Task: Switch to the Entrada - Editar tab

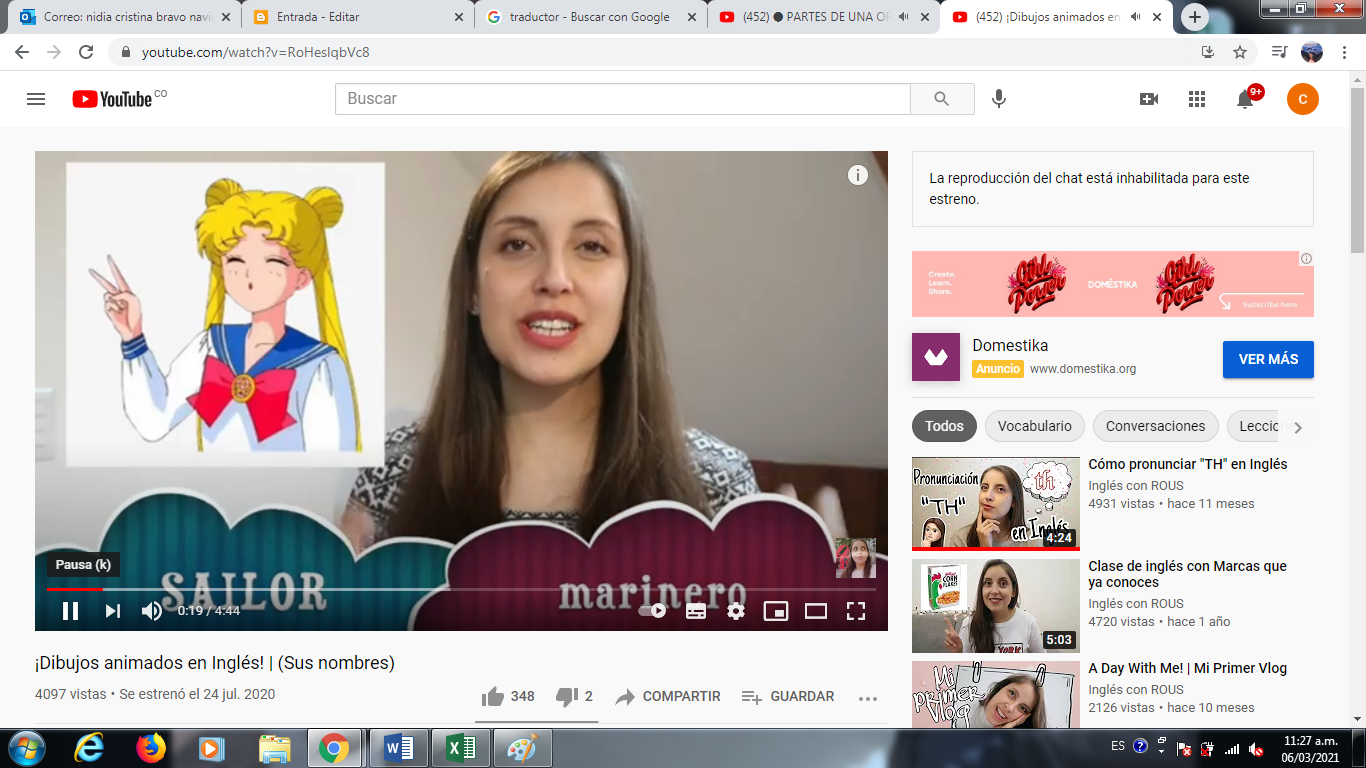Action: point(356,17)
